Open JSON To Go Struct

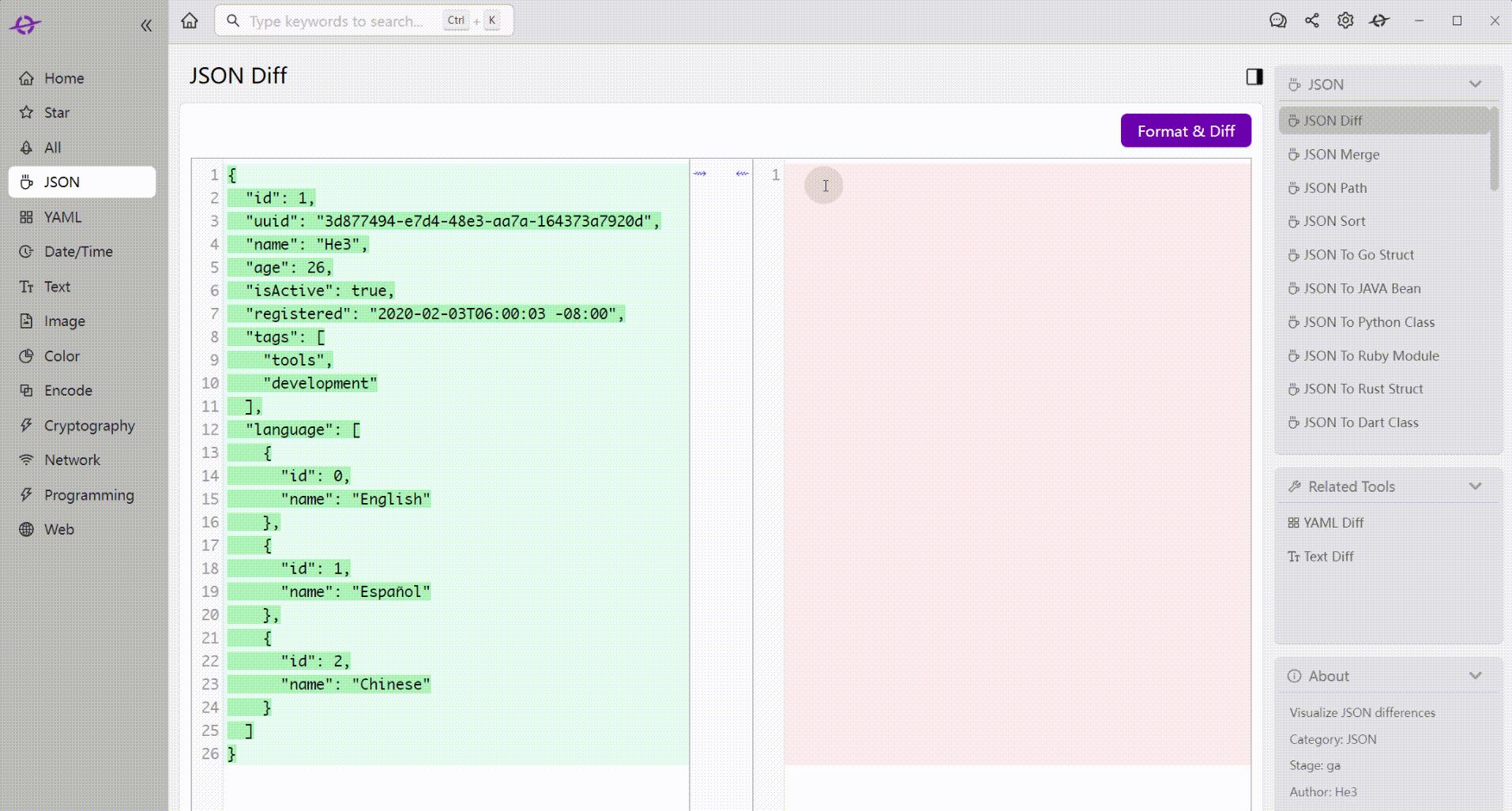tap(1384, 255)
